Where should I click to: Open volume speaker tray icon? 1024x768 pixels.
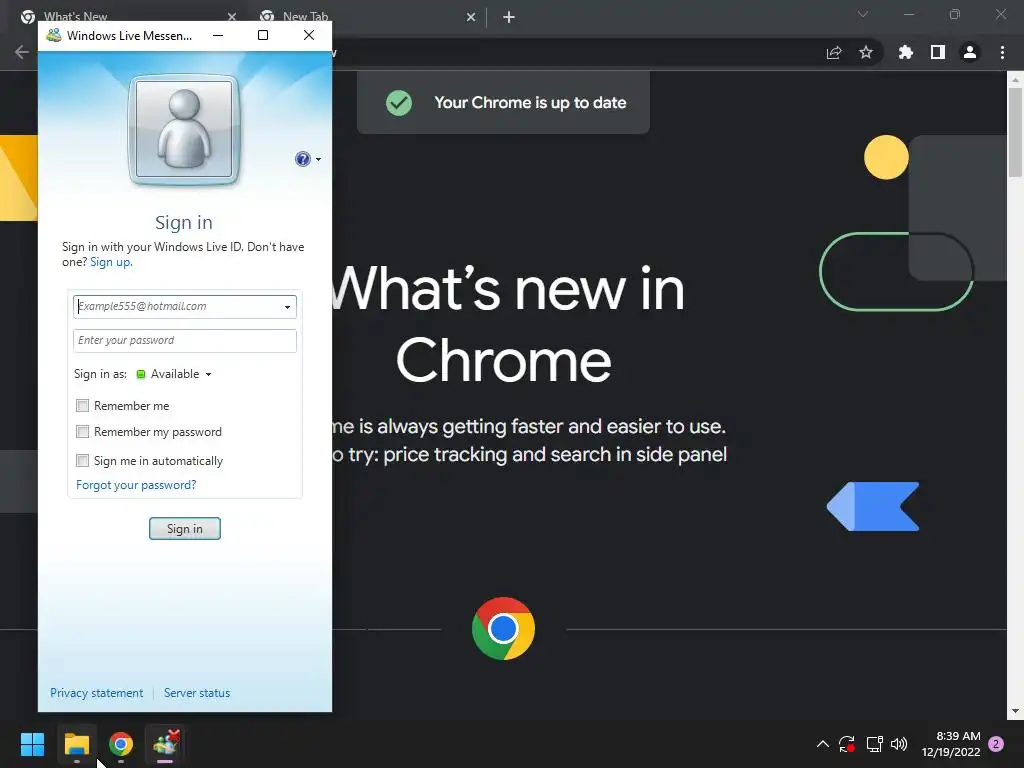[x=899, y=744]
